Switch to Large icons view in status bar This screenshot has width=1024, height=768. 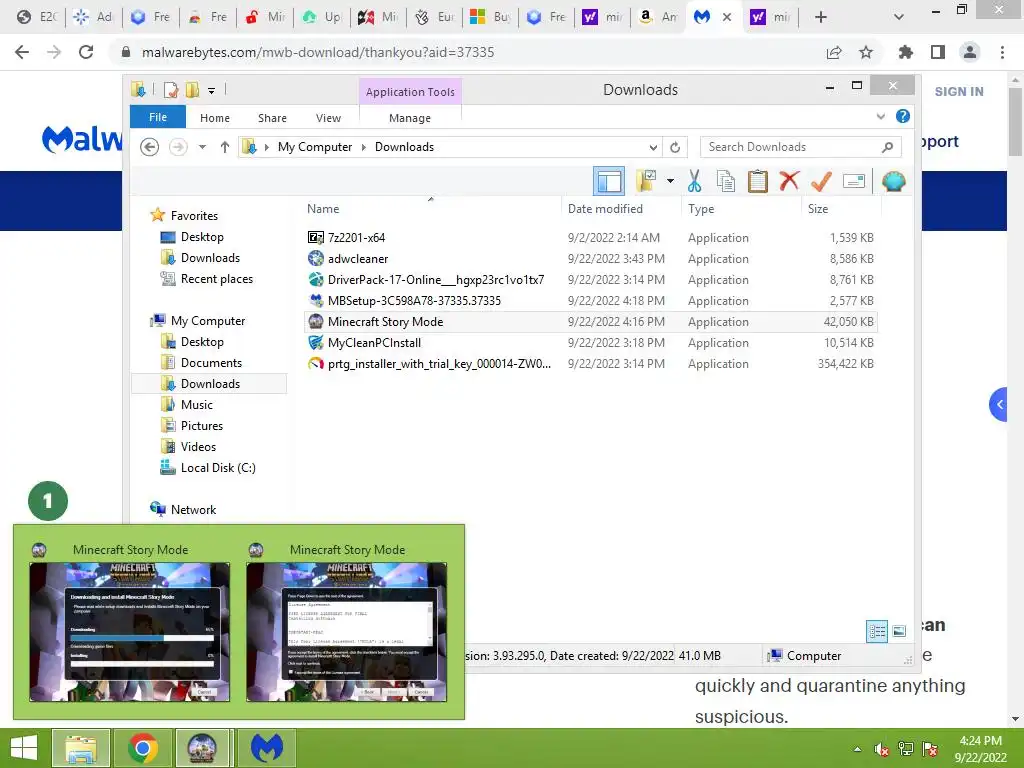(899, 631)
